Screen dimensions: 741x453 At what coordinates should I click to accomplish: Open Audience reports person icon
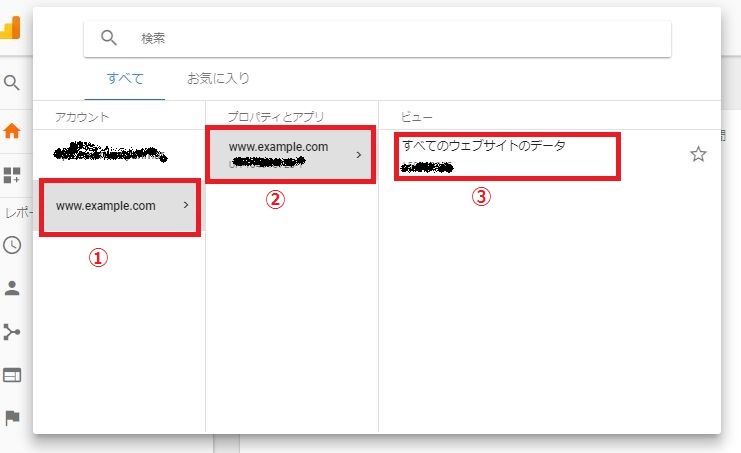point(12,288)
